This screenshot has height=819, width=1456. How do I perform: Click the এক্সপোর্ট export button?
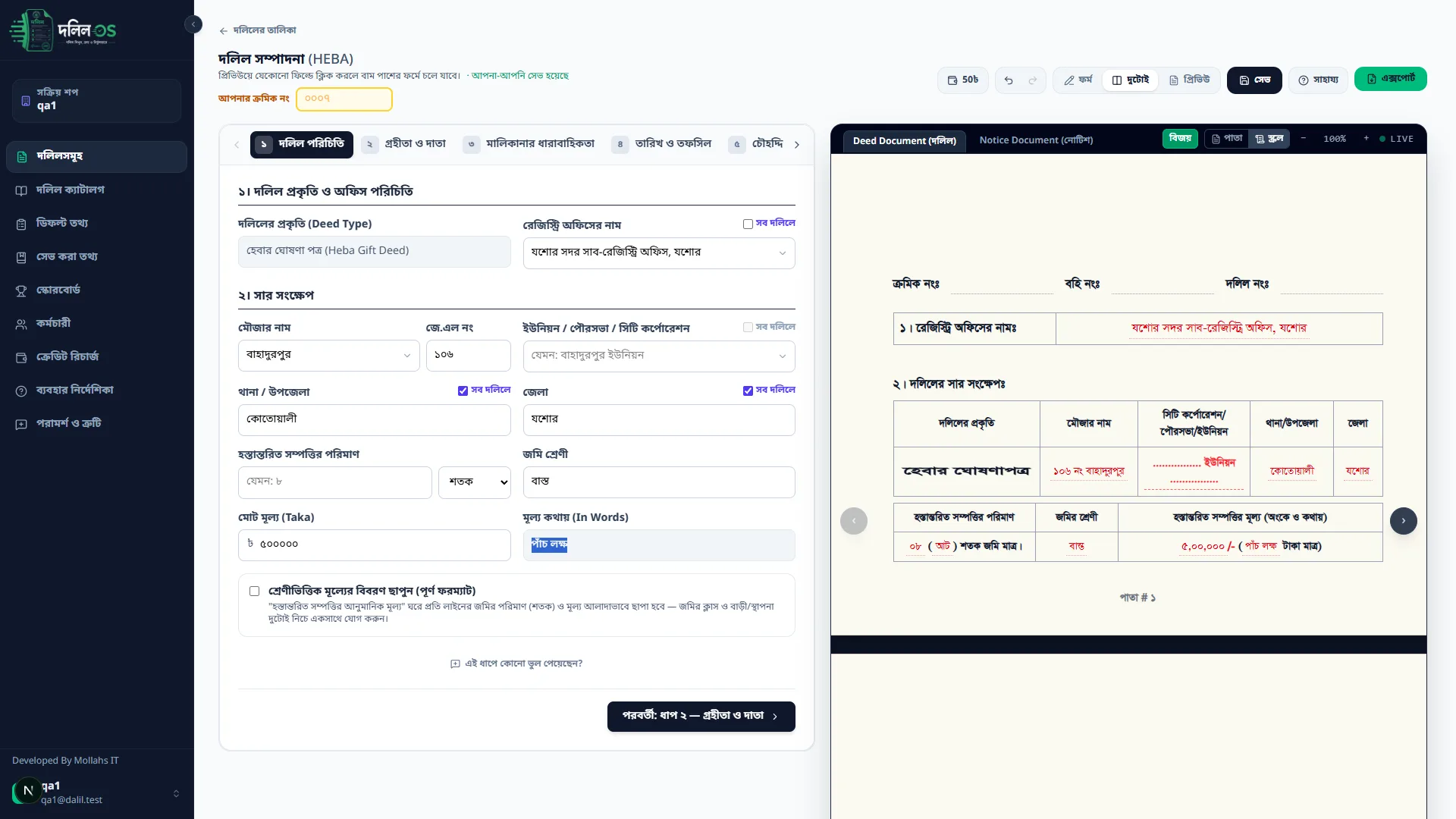coord(1390,79)
